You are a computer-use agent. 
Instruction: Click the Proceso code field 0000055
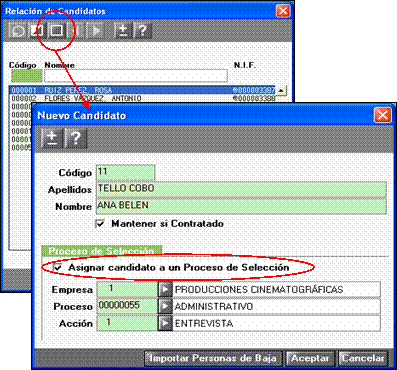coord(127,306)
